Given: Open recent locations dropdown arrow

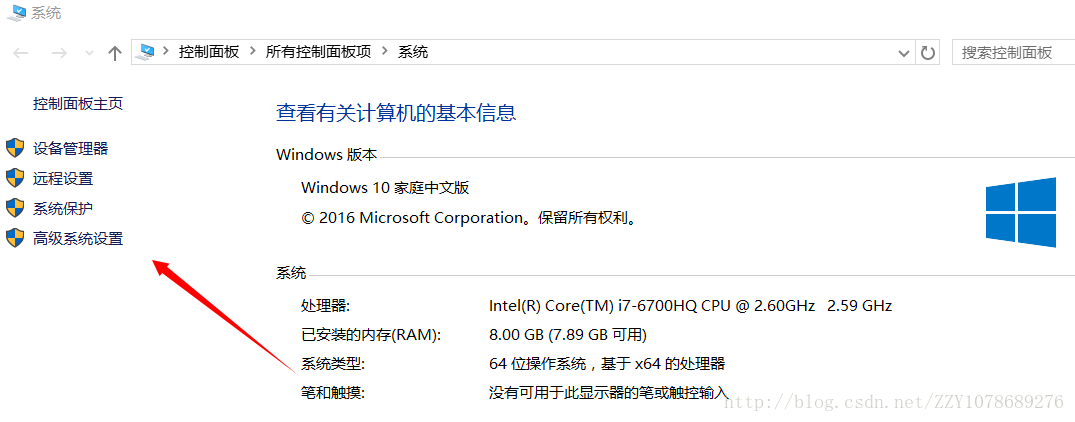Looking at the screenshot, I should [x=89, y=53].
